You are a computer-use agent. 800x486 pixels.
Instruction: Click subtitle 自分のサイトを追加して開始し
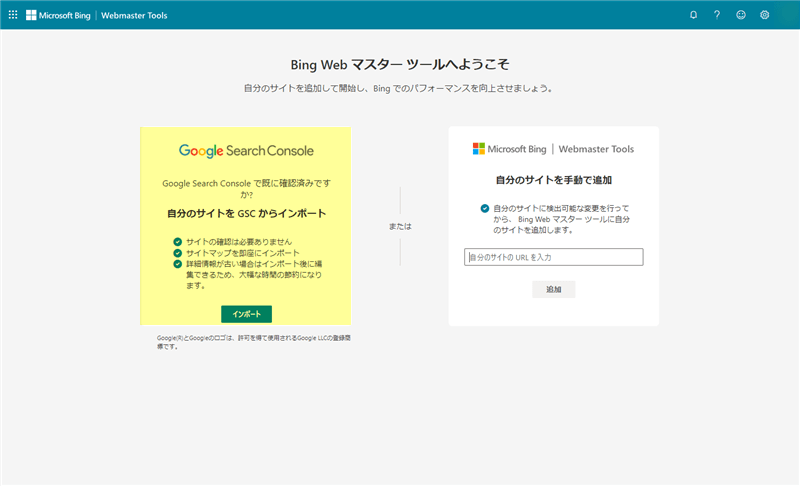tap(398, 88)
